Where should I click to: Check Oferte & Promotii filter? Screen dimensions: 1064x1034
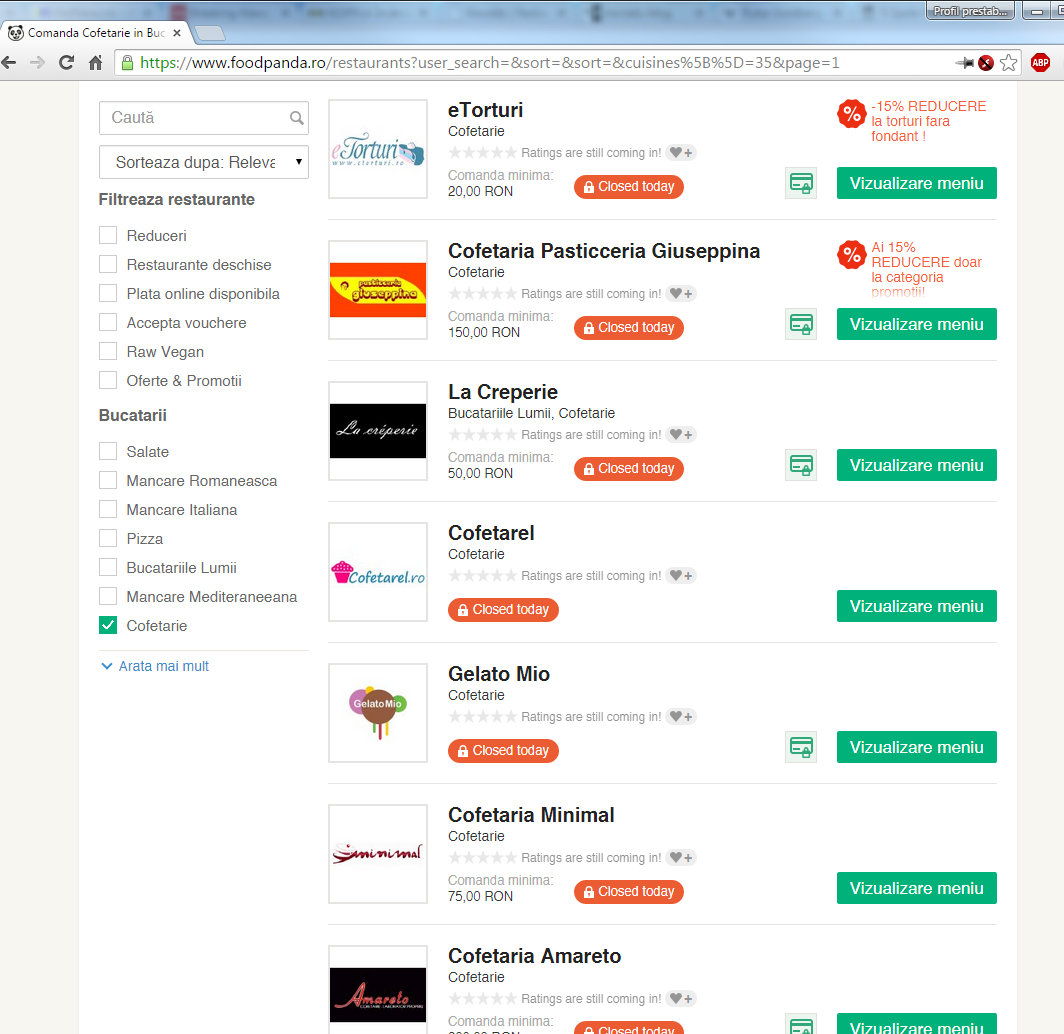tap(108, 381)
